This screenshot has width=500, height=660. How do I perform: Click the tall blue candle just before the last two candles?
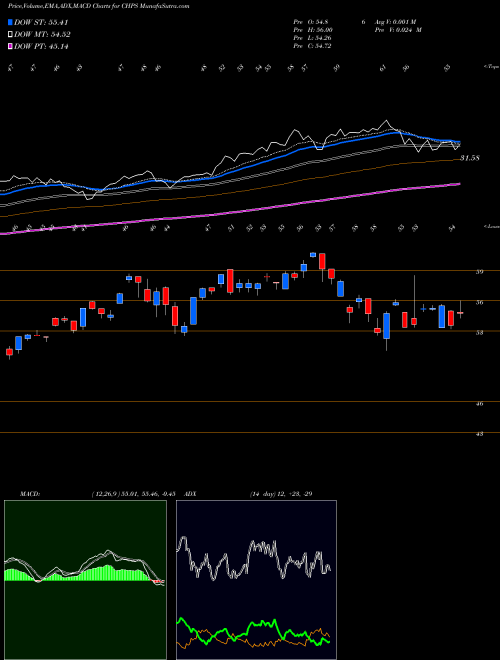point(441,317)
